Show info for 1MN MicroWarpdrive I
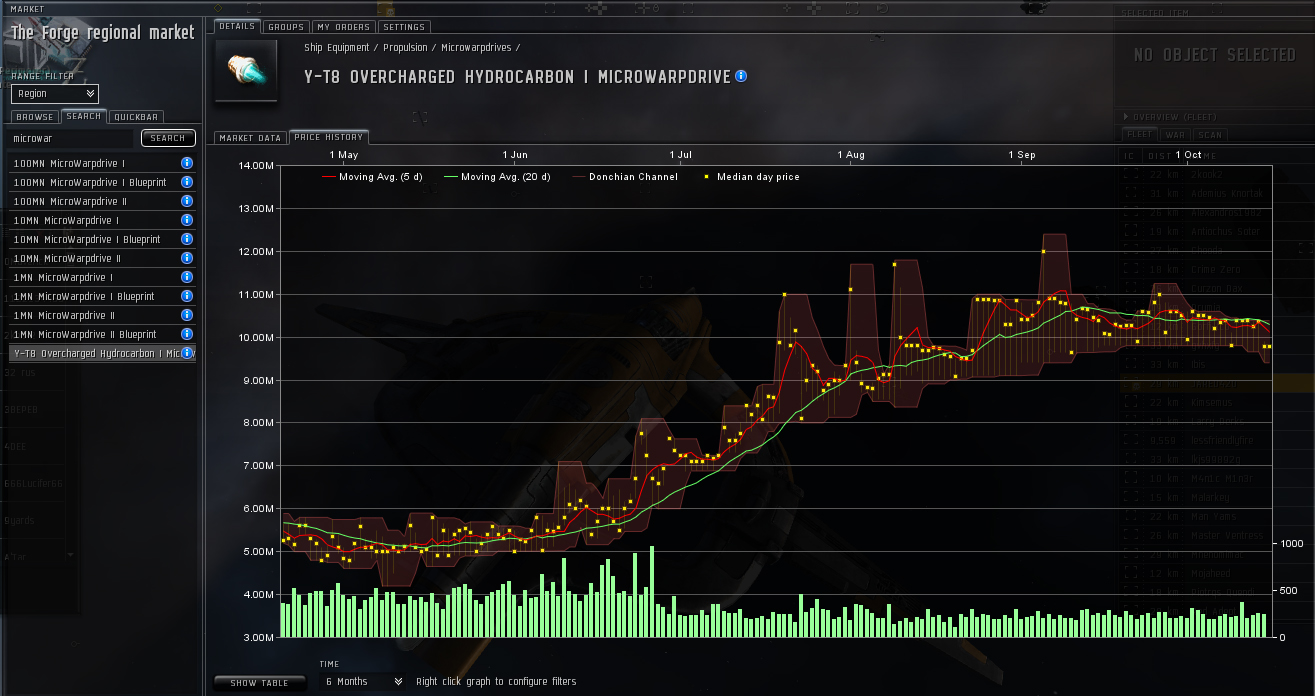The image size is (1315, 696). [187, 277]
